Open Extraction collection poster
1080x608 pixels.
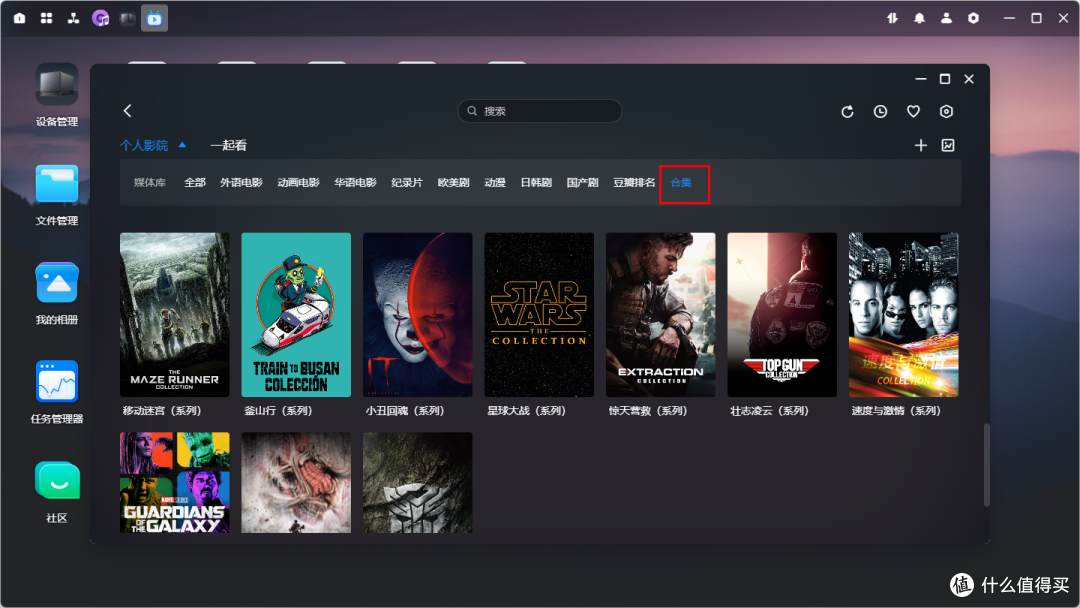(x=661, y=315)
